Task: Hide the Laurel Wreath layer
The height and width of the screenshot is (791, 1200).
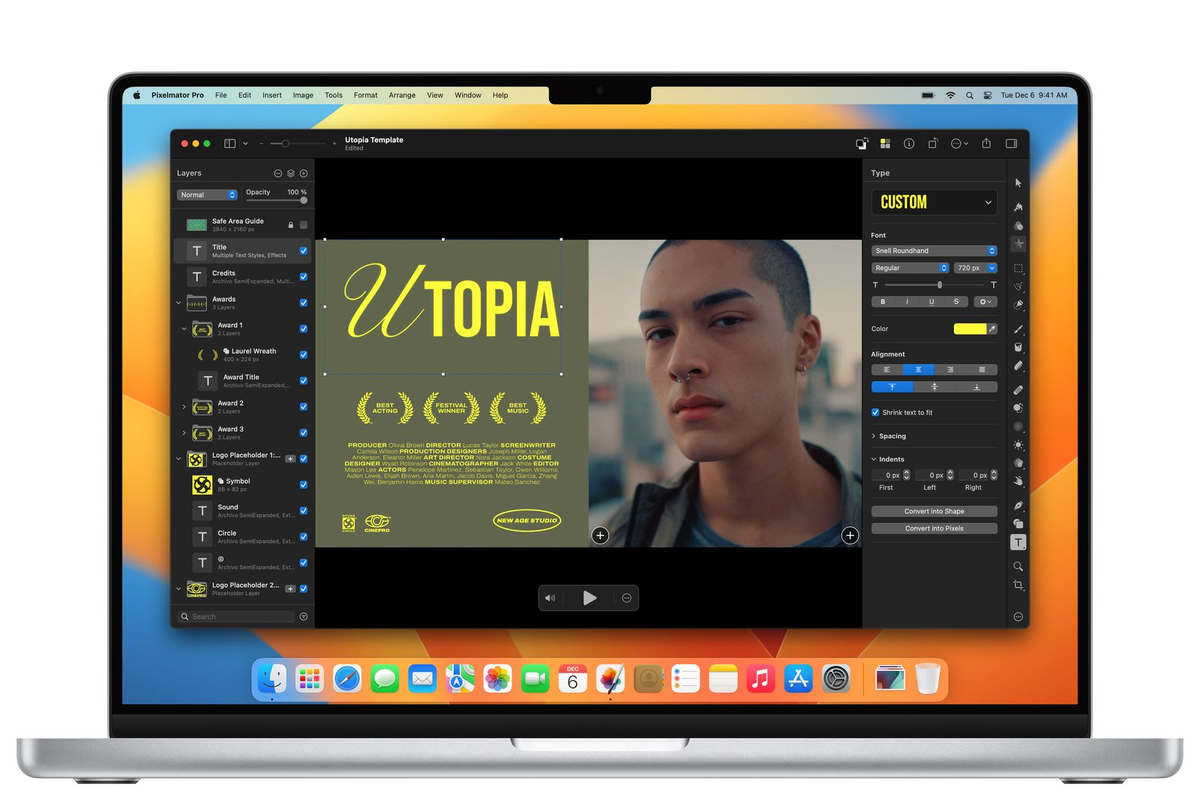Action: click(x=304, y=355)
